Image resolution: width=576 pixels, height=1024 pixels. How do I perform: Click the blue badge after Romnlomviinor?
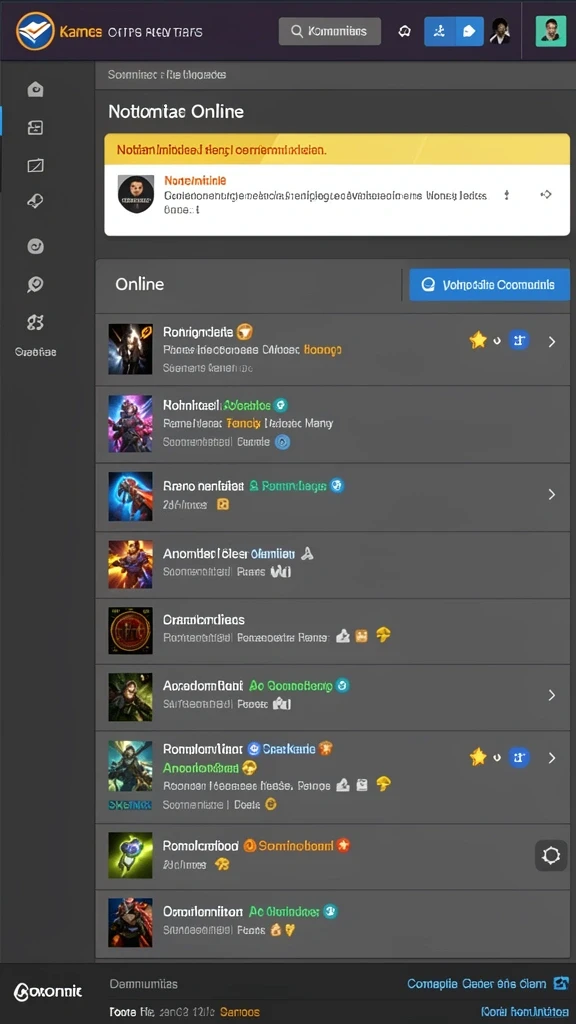point(255,749)
